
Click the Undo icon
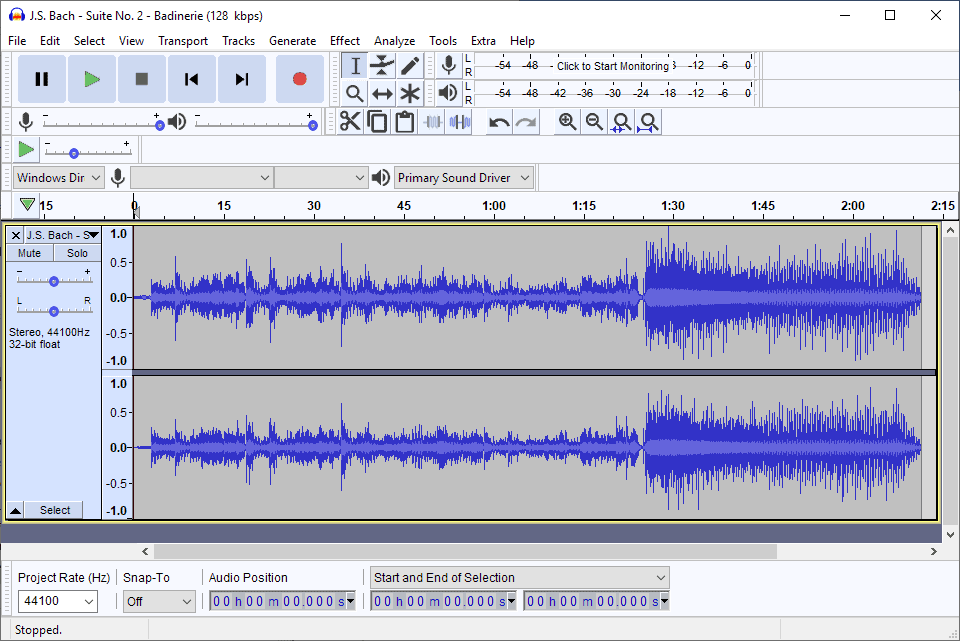click(498, 121)
